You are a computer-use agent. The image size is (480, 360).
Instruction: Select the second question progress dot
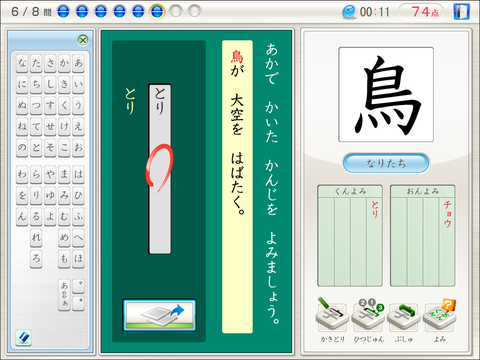82,12
